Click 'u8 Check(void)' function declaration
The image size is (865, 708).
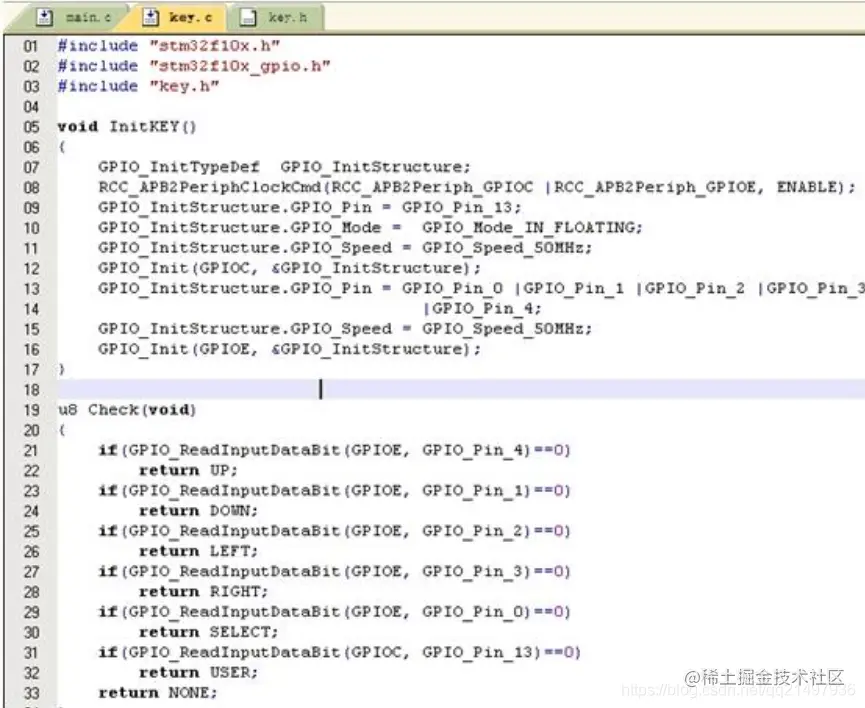tap(127, 409)
